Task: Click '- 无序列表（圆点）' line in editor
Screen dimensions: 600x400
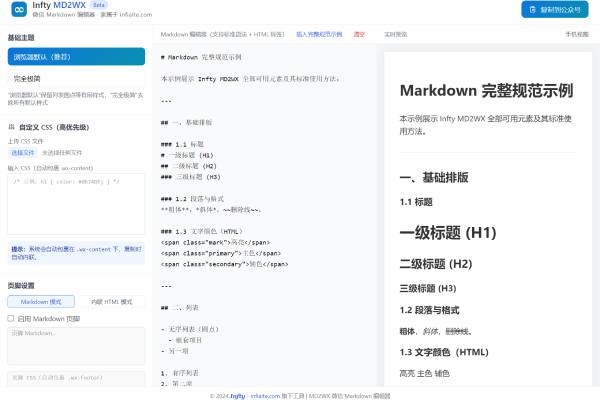Action: (190, 329)
